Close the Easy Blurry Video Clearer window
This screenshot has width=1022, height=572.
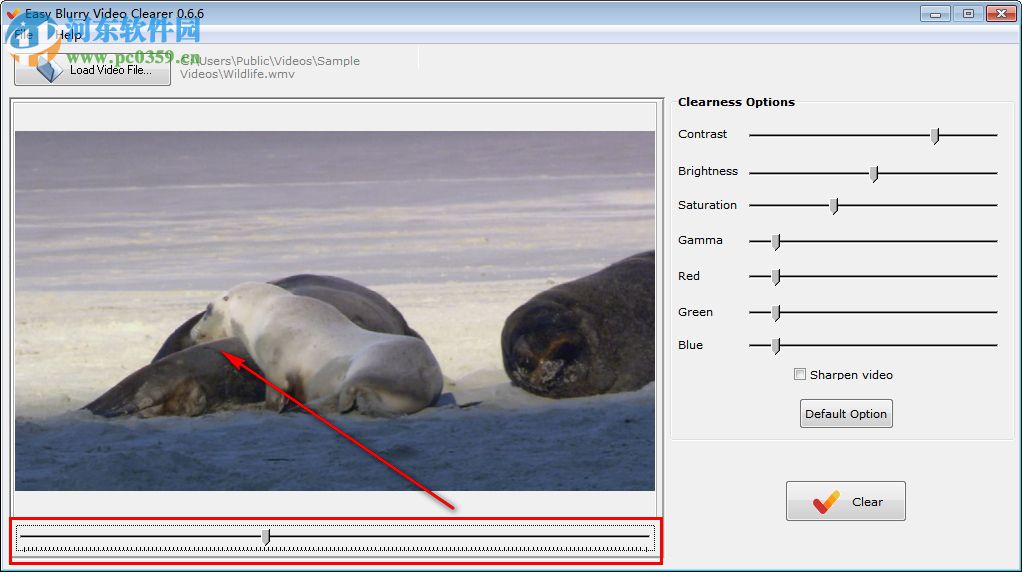1001,13
